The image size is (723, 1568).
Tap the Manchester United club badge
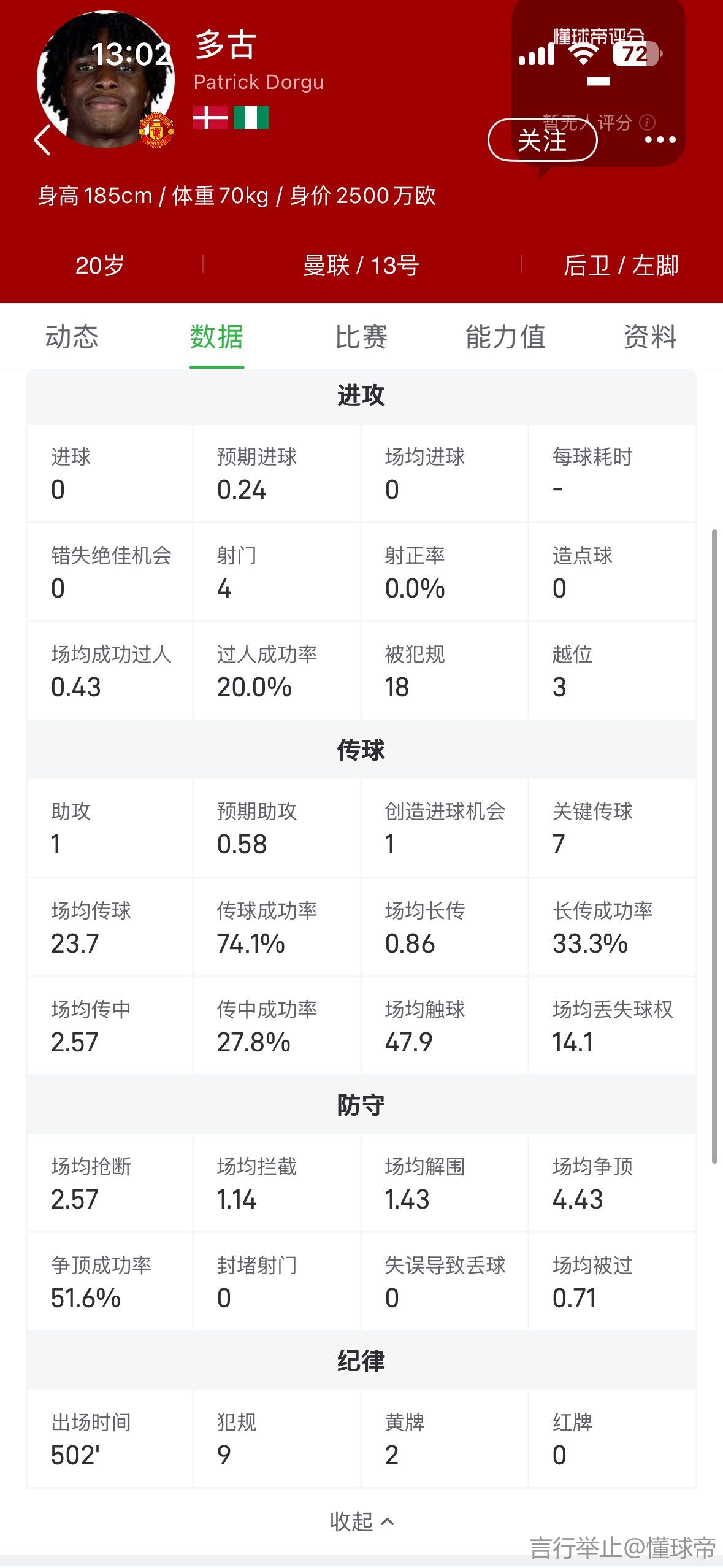coord(156,130)
